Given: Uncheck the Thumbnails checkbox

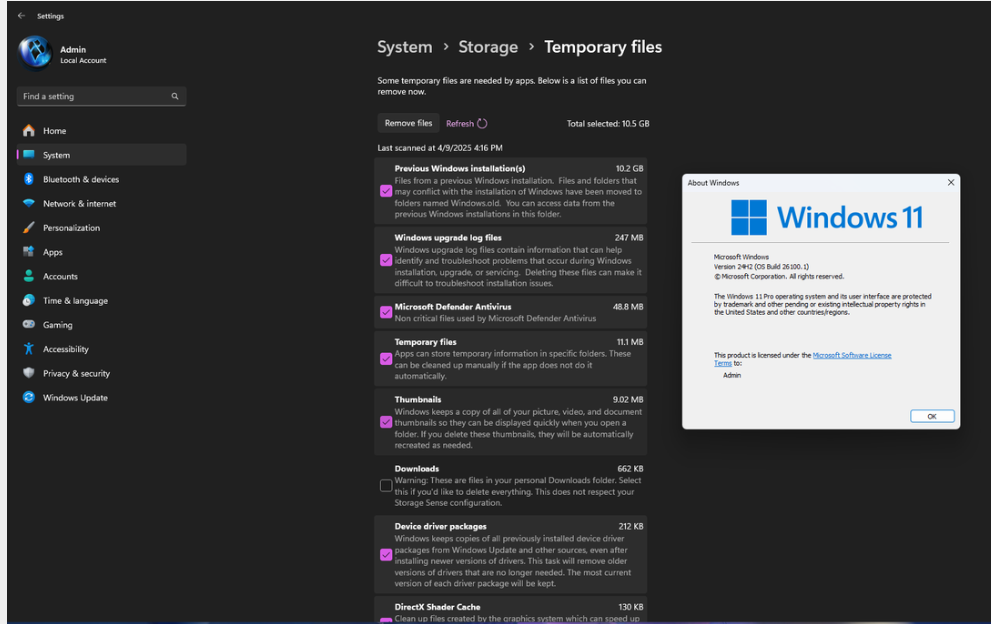Looking at the screenshot, I should tap(386, 422).
